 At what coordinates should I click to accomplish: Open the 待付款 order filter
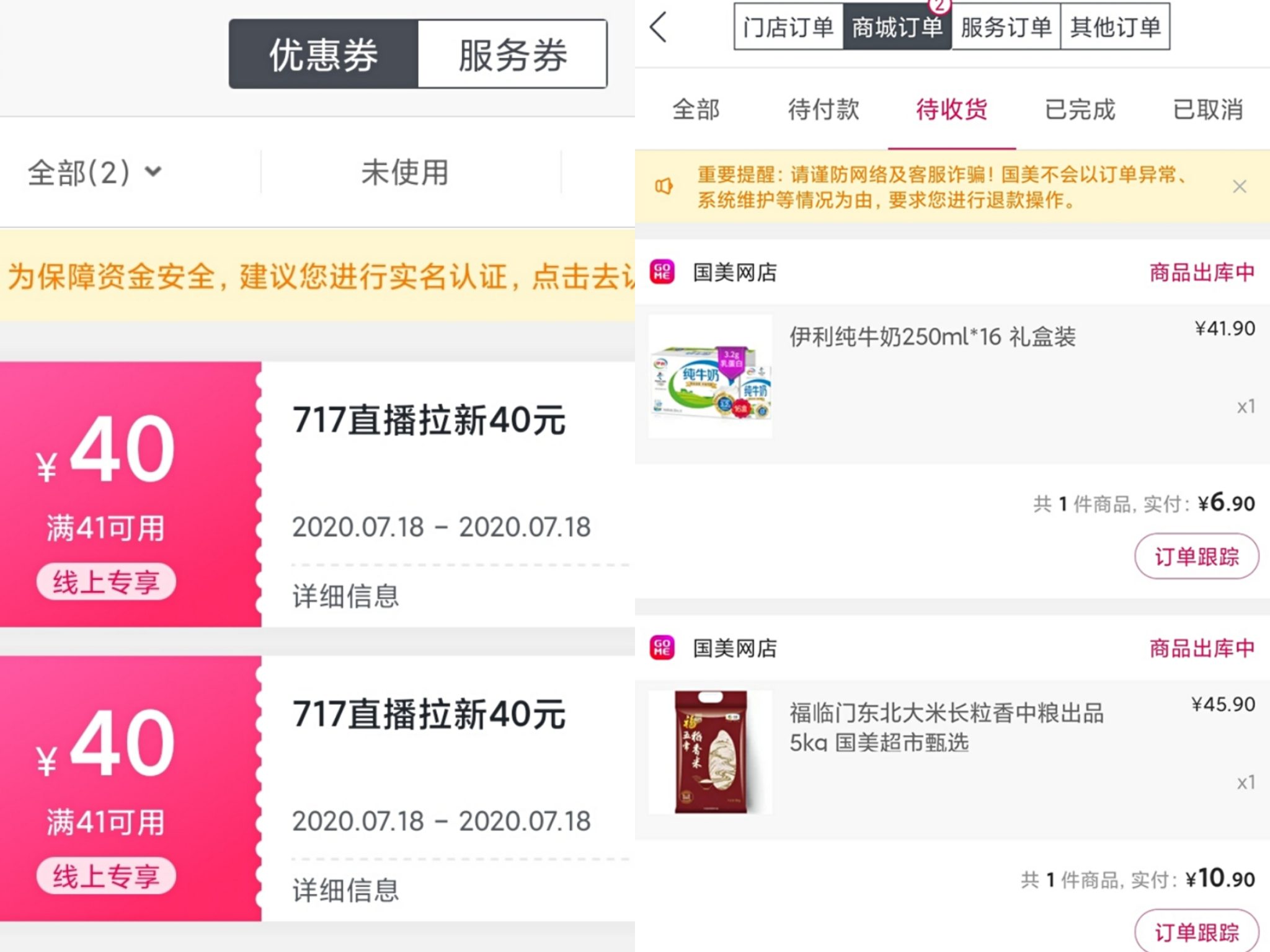(x=824, y=110)
